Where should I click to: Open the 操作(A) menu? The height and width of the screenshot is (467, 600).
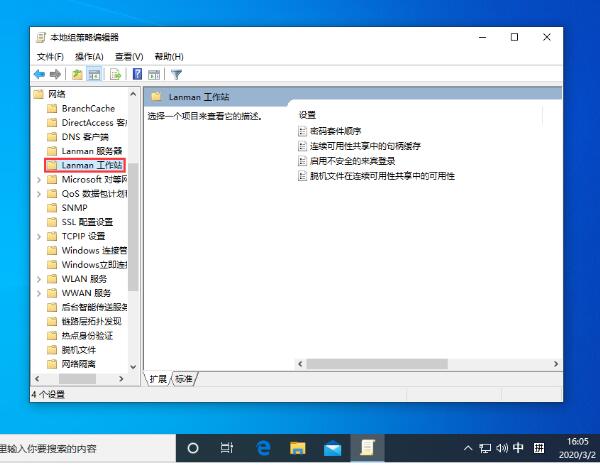[x=89, y=56]
